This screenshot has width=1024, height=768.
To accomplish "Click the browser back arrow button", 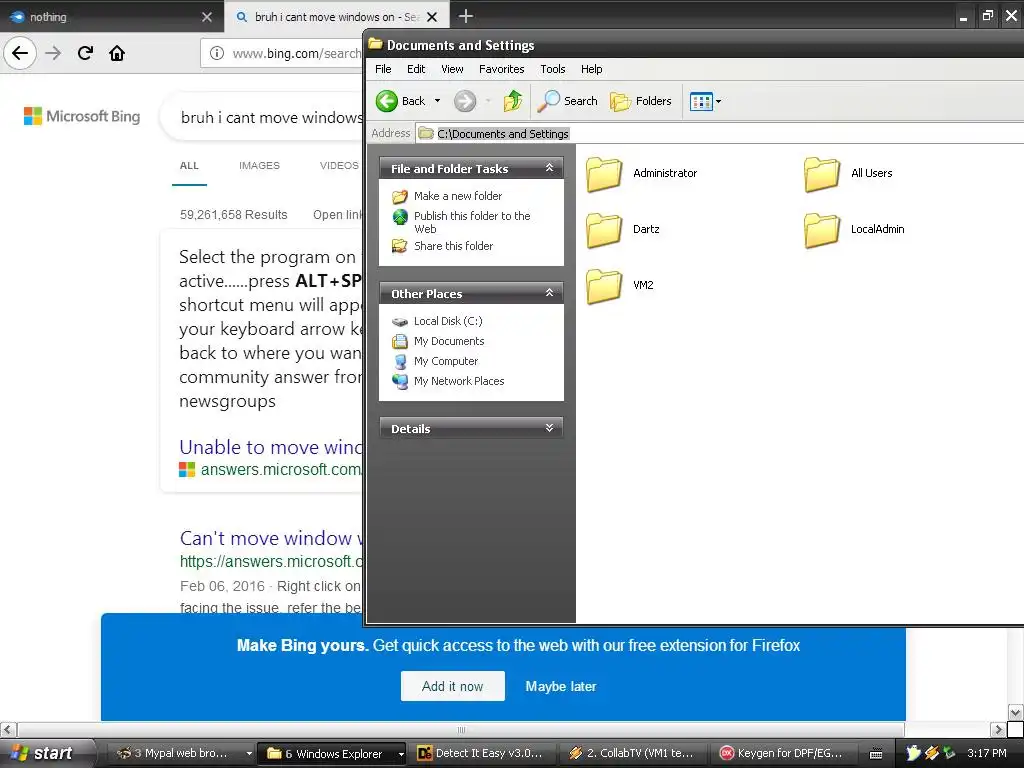I will point(20,53).
